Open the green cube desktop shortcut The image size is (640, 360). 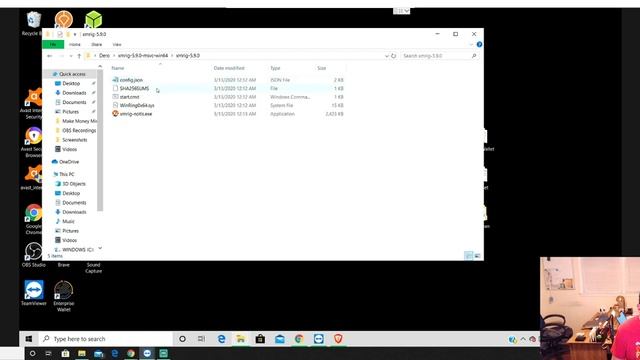(x=93, y=19)
